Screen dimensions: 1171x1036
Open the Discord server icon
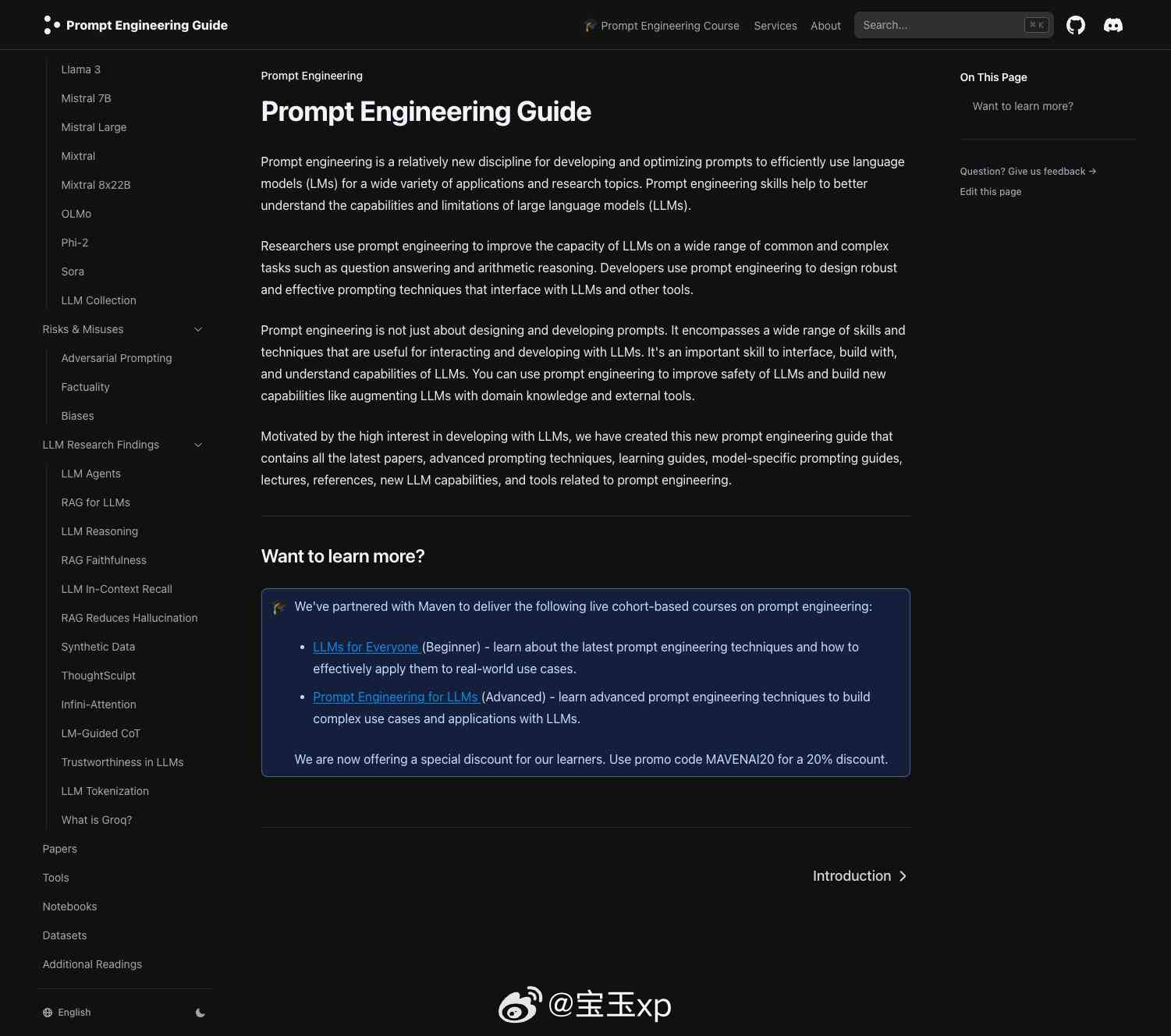tap(1113, 26)
